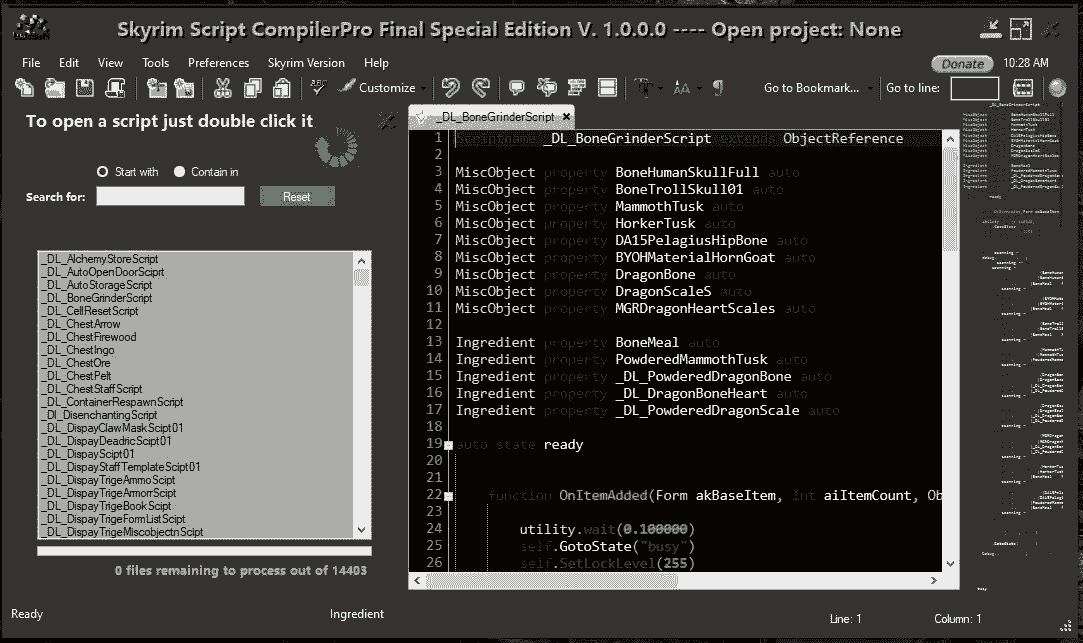Click the ABC spell check icon
Viewport: 1083px width, 643px height.
click(x=318, y=87)
